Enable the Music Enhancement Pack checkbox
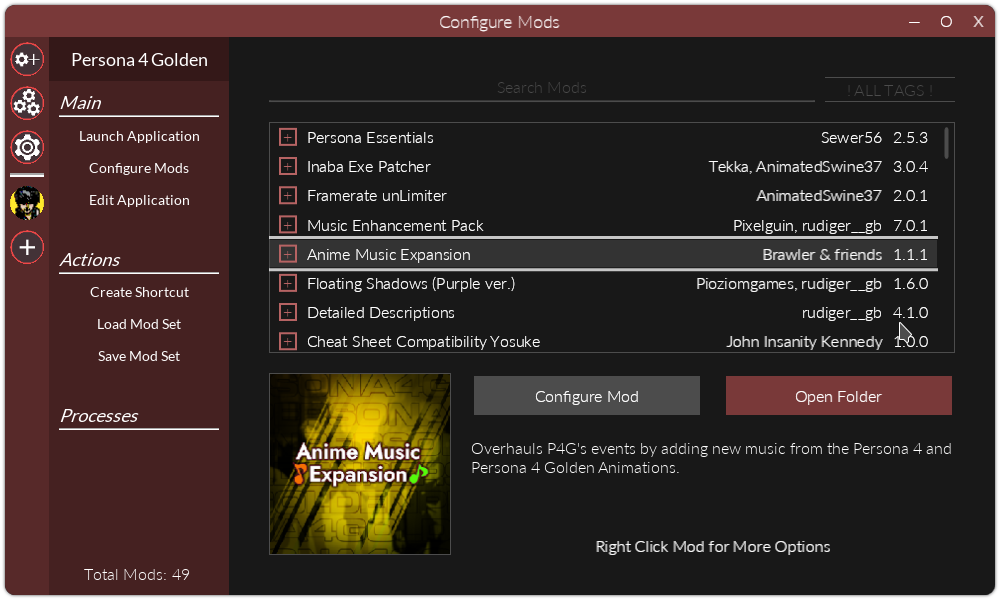The image size is (1000, 600). pos(288,225)
